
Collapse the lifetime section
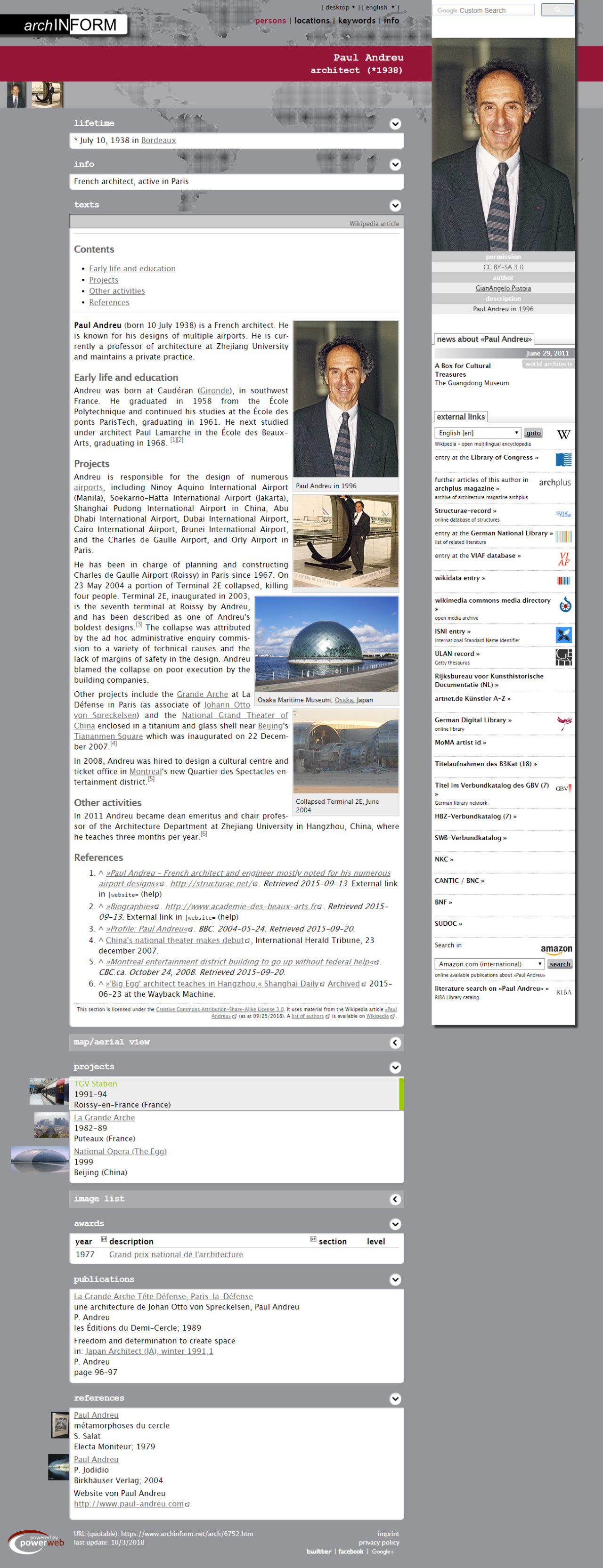click(395, 123)
